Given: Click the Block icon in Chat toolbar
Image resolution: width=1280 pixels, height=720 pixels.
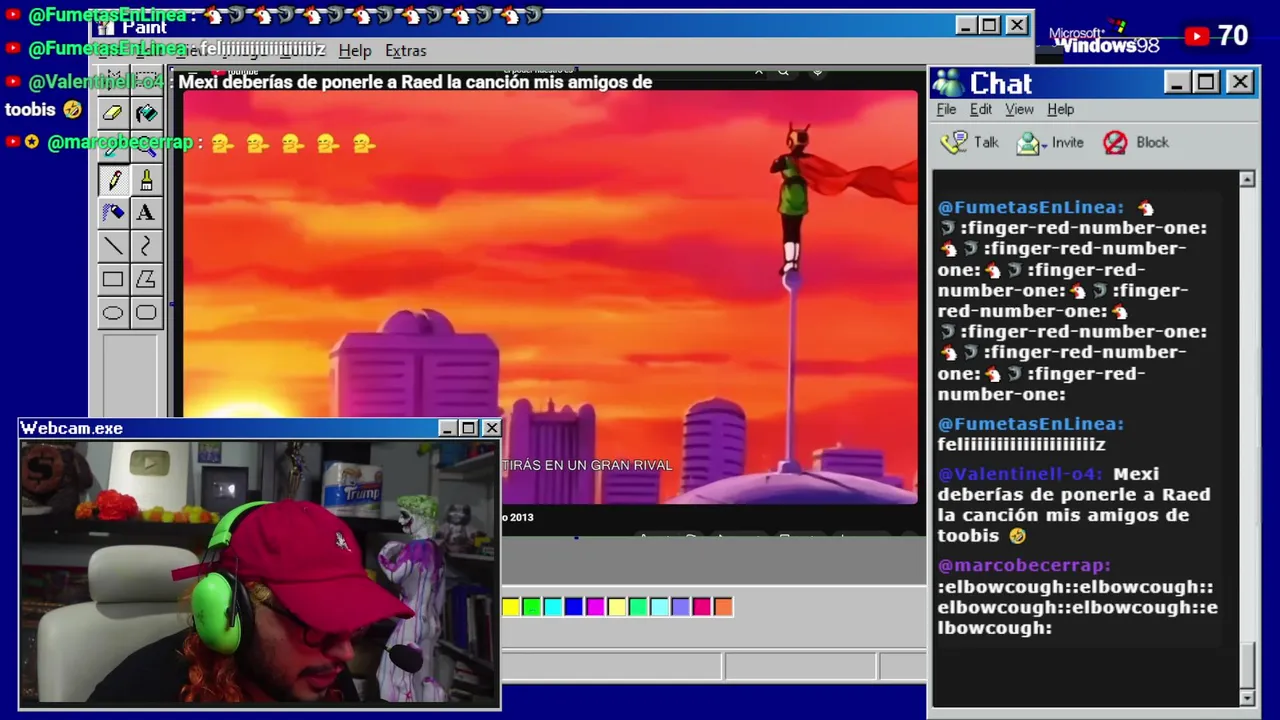Looking at the screenshot, I should point(1115,143).
